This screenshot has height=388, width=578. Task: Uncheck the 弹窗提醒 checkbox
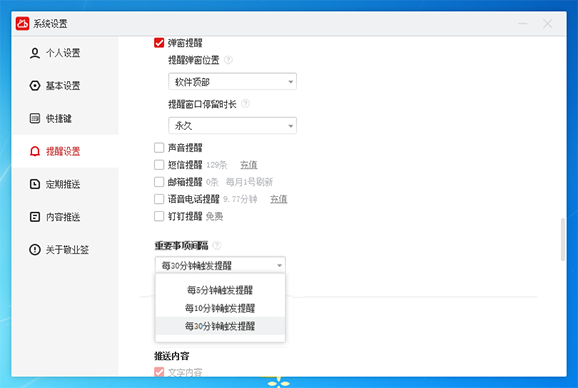(159, 43)
